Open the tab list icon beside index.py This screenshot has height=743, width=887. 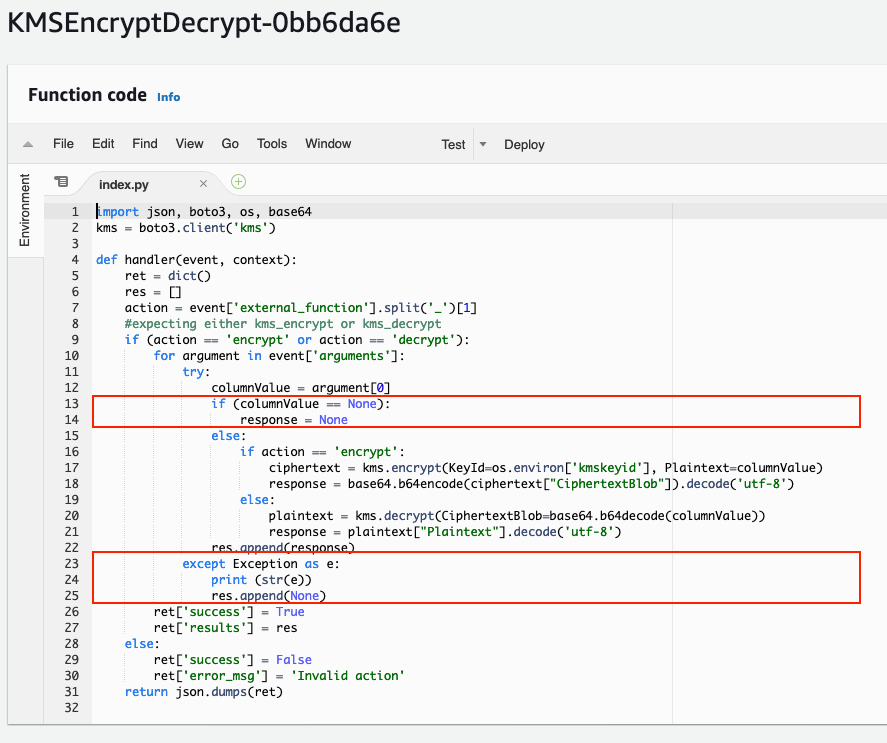pos(61,182)
